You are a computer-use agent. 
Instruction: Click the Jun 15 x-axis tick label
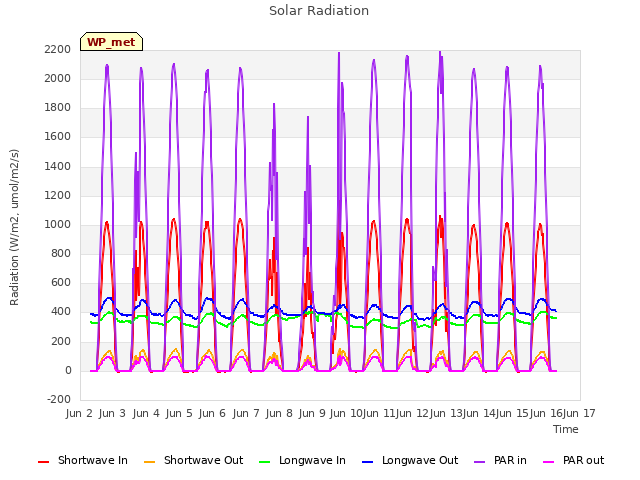click(x=512, y=413)
